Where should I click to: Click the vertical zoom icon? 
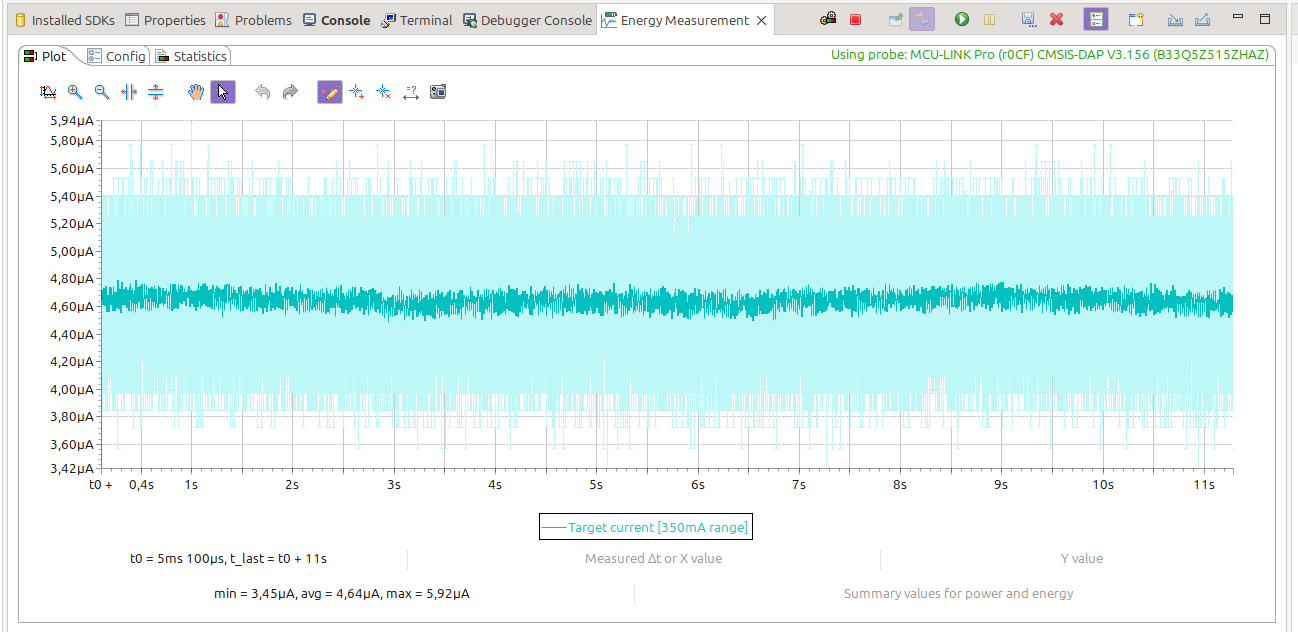pos(156,92)
